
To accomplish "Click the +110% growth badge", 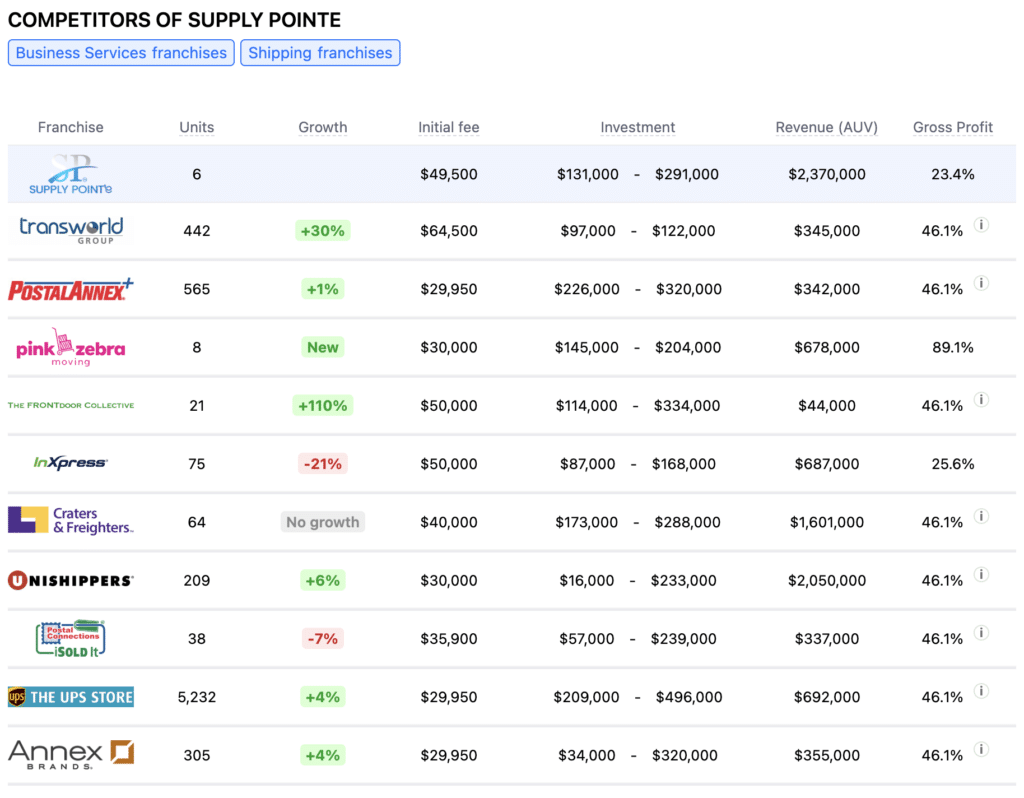I will (323, 406).
